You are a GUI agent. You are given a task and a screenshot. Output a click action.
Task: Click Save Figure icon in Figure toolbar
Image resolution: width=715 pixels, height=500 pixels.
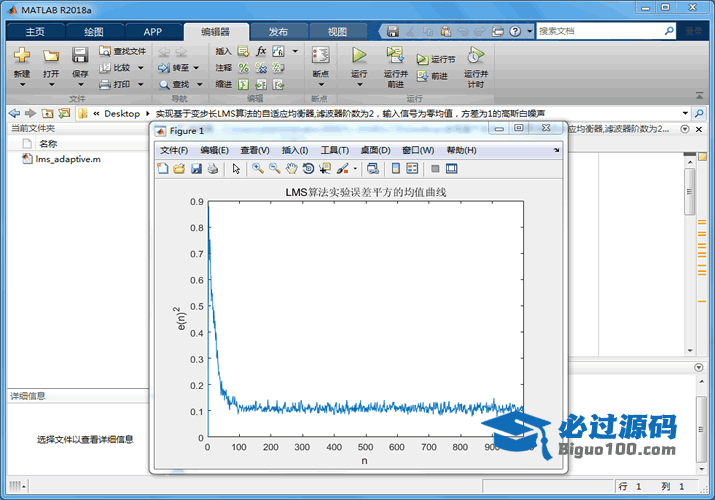pos(196,169)
